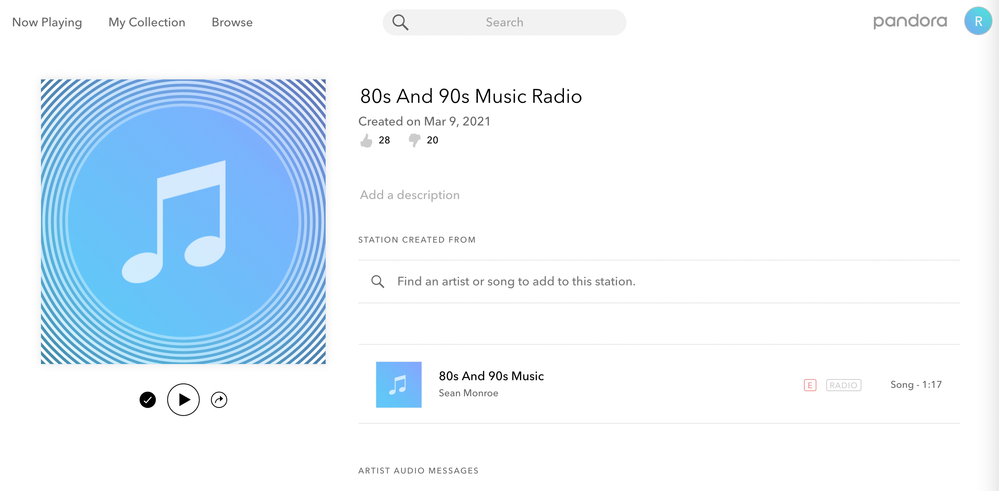Click the magnifier icon in top search bar
This screenshot has height=491, width=999.
(400, 22)
